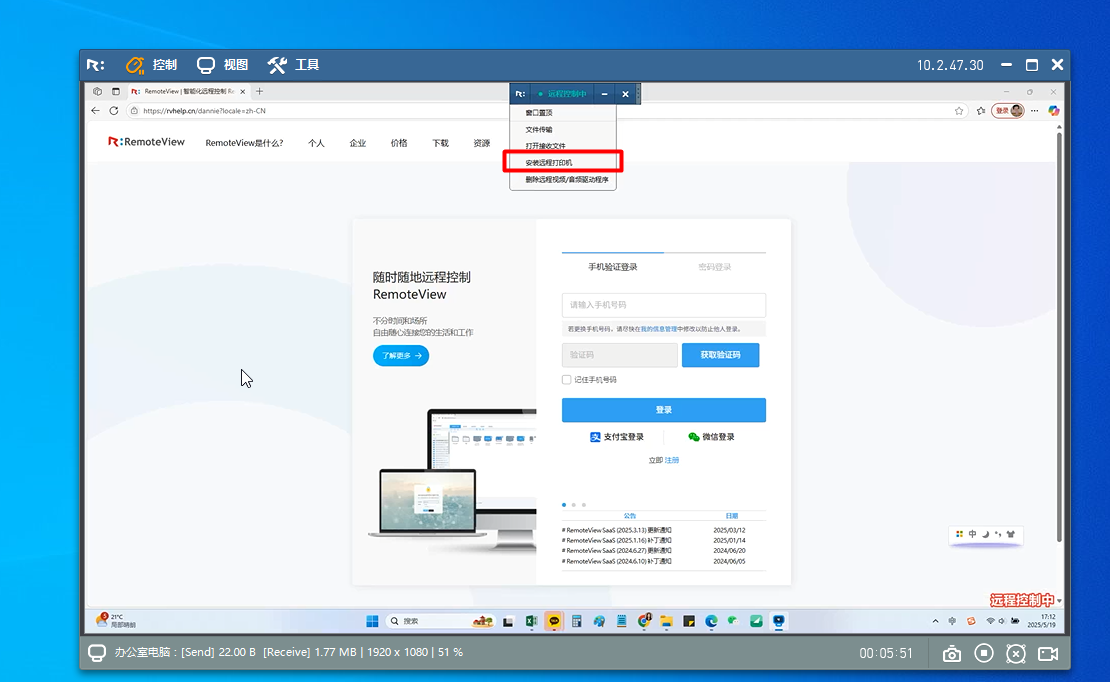The width and height of the screenshot is (1110, 682).
Task: Click the screen record video camera icon
Action: tap(1048, 654)
